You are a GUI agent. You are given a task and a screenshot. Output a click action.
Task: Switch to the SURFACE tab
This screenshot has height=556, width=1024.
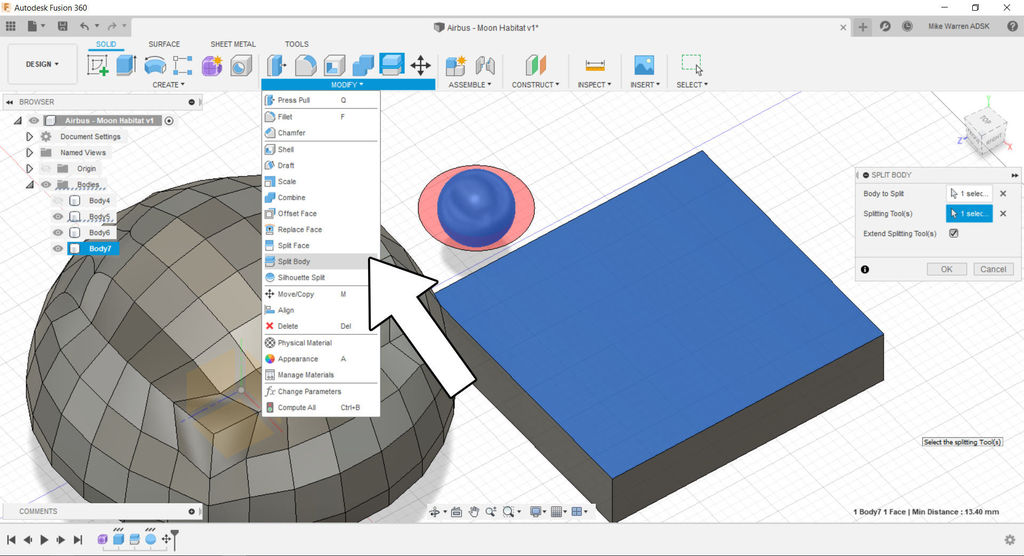pyautogui.click(x=164, y=44)
